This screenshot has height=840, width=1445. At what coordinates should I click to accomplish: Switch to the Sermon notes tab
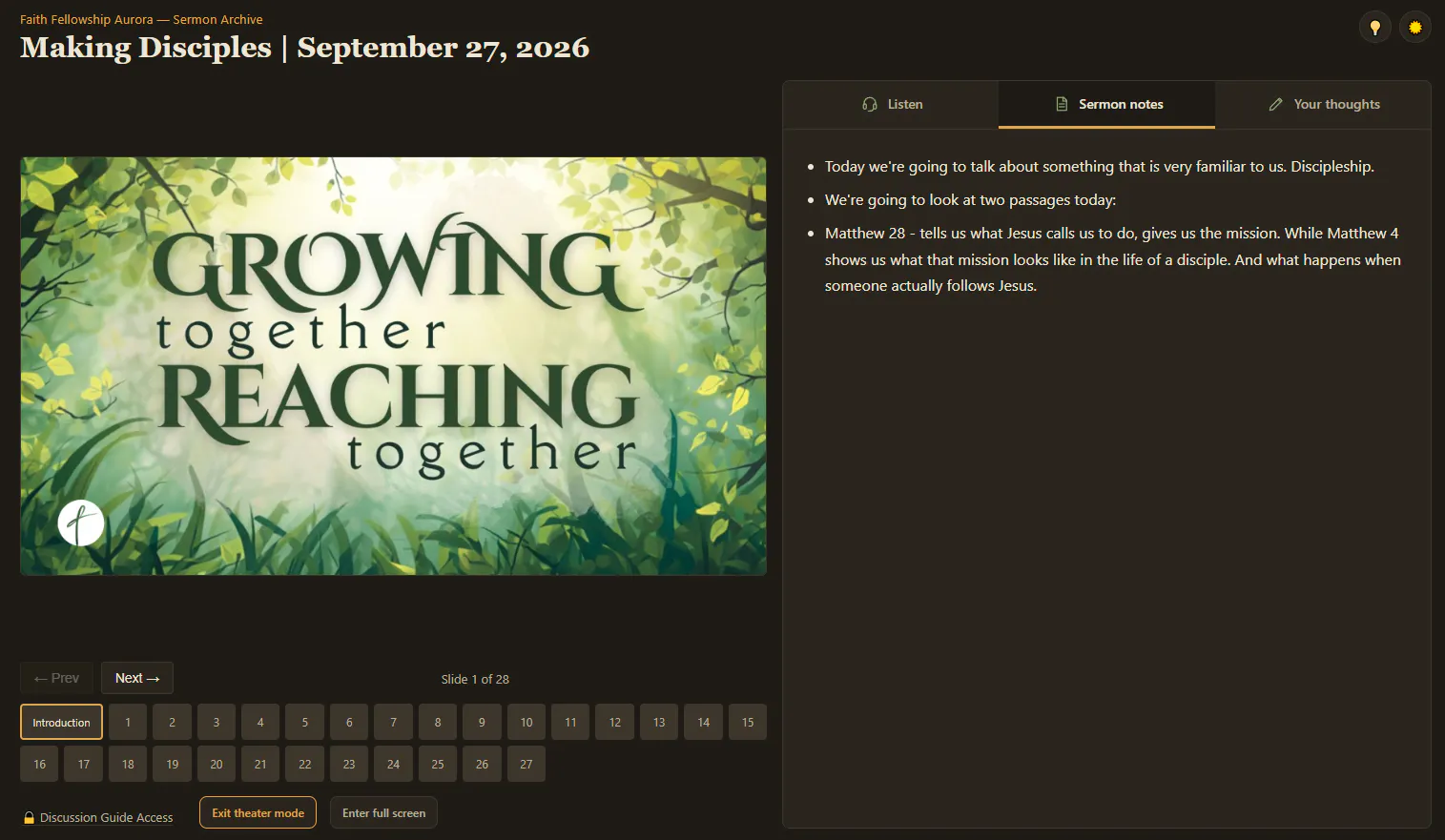[x=1106, y=104]
